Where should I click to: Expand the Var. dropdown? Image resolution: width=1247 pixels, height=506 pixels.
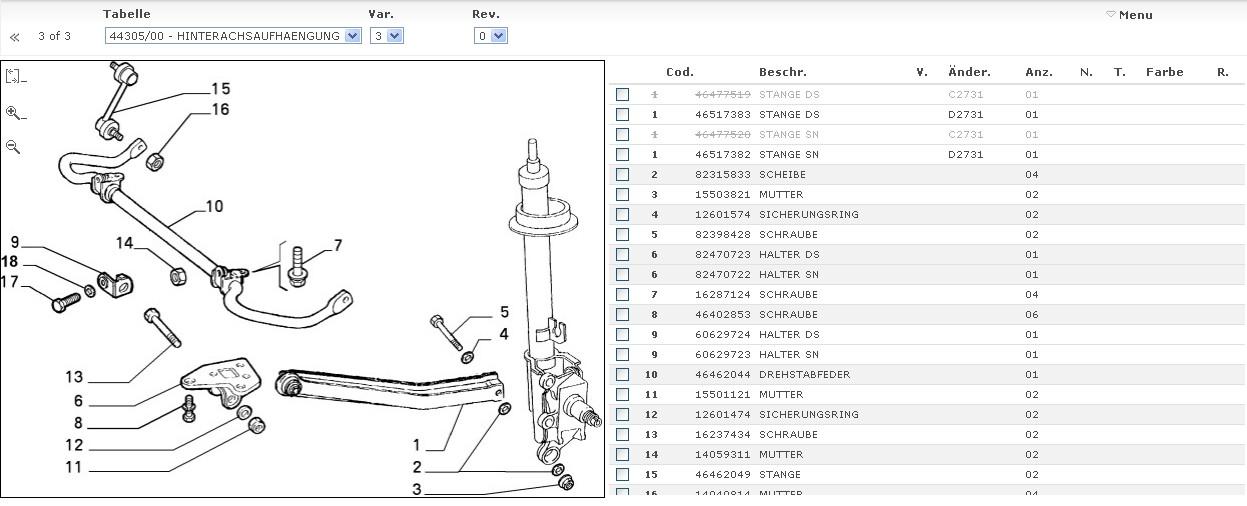point(386,36)
